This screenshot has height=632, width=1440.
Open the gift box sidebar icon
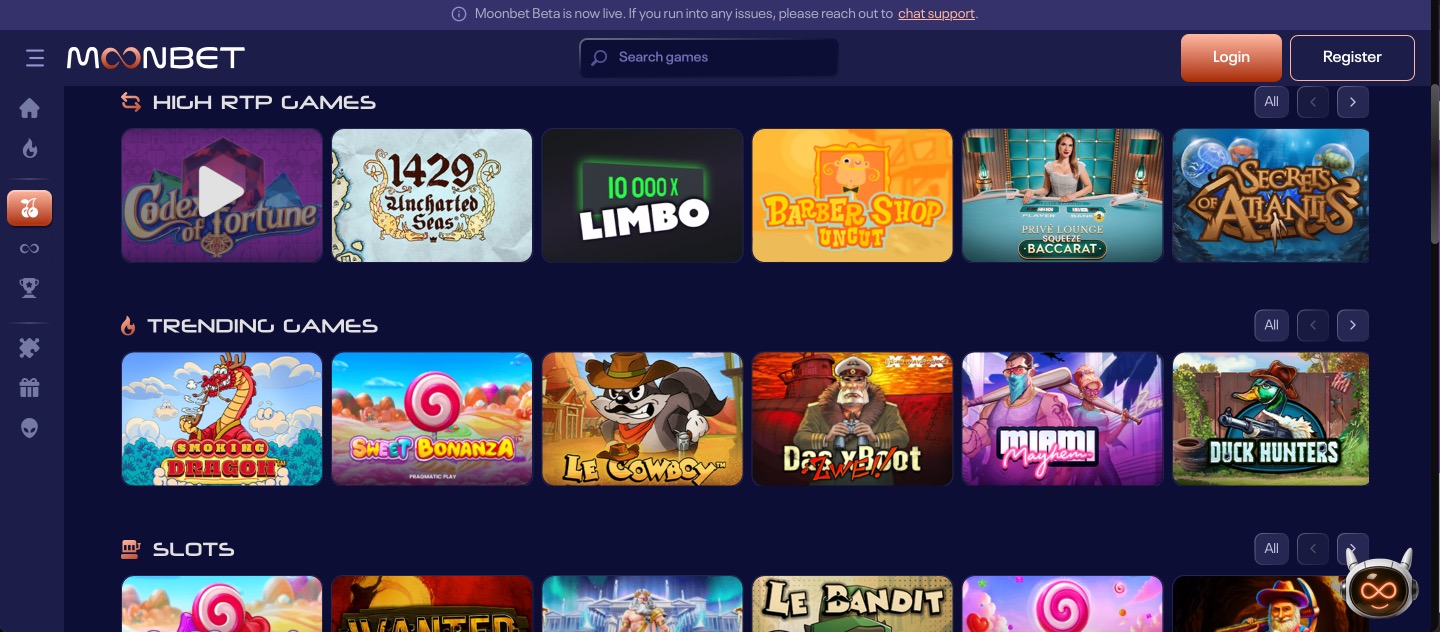(30, 388)
